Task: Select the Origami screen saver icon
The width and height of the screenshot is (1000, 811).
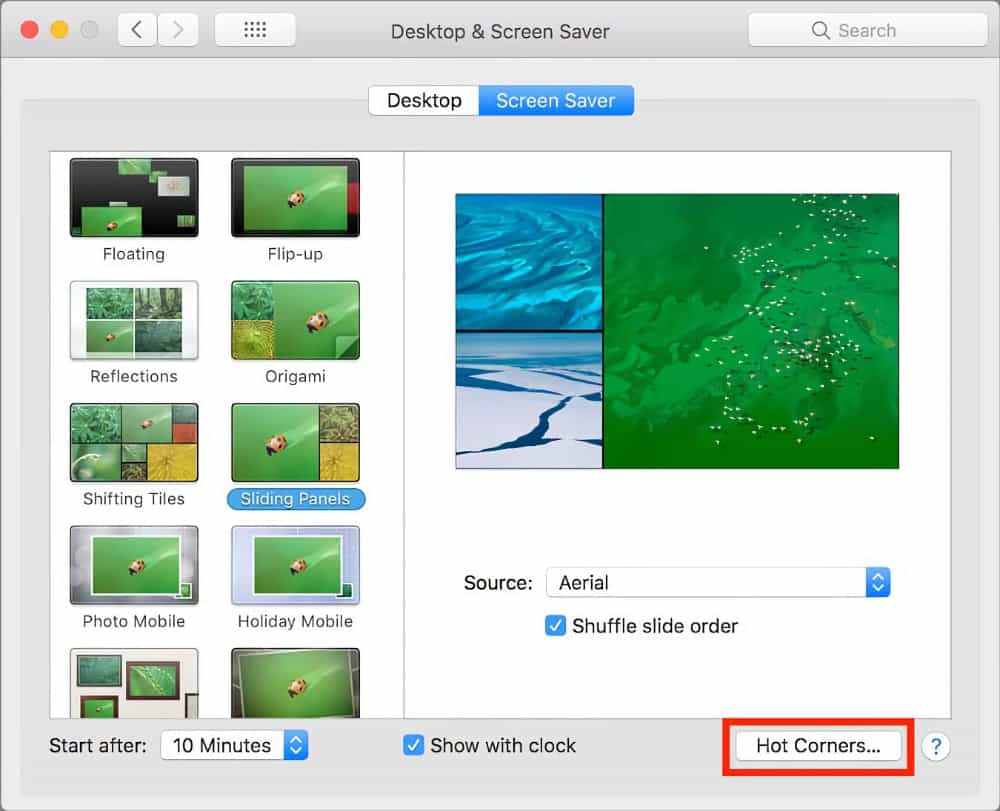Action: pos(295,320)
